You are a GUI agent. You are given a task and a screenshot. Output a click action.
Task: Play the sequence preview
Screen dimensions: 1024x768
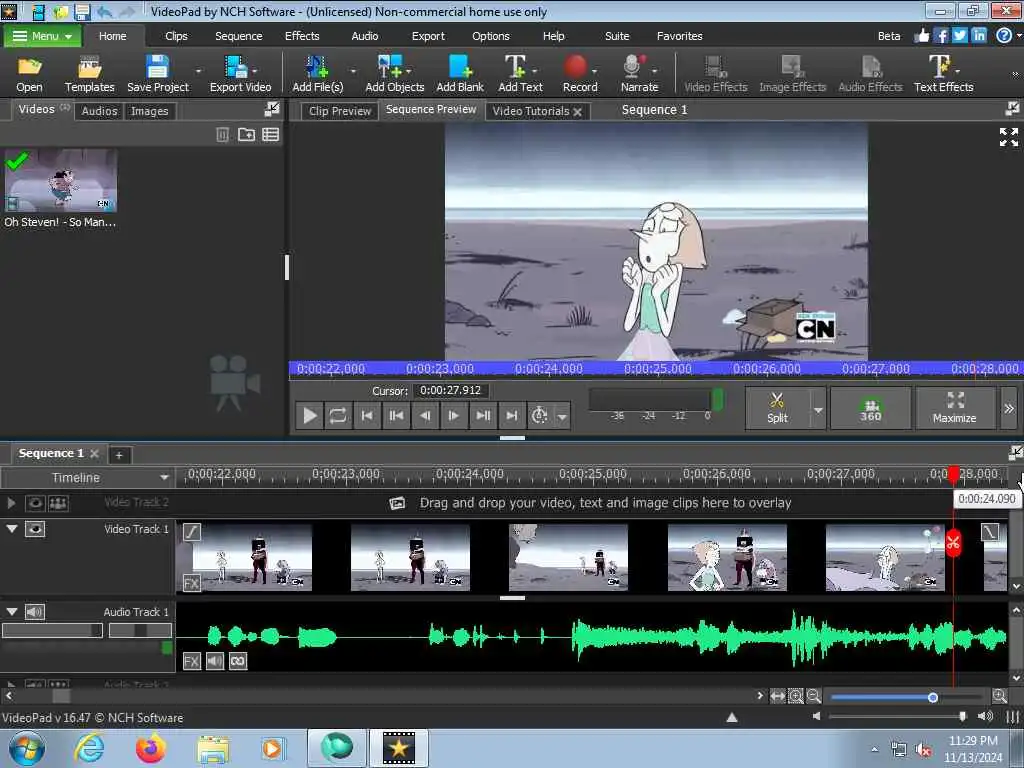tap(310, 415)
